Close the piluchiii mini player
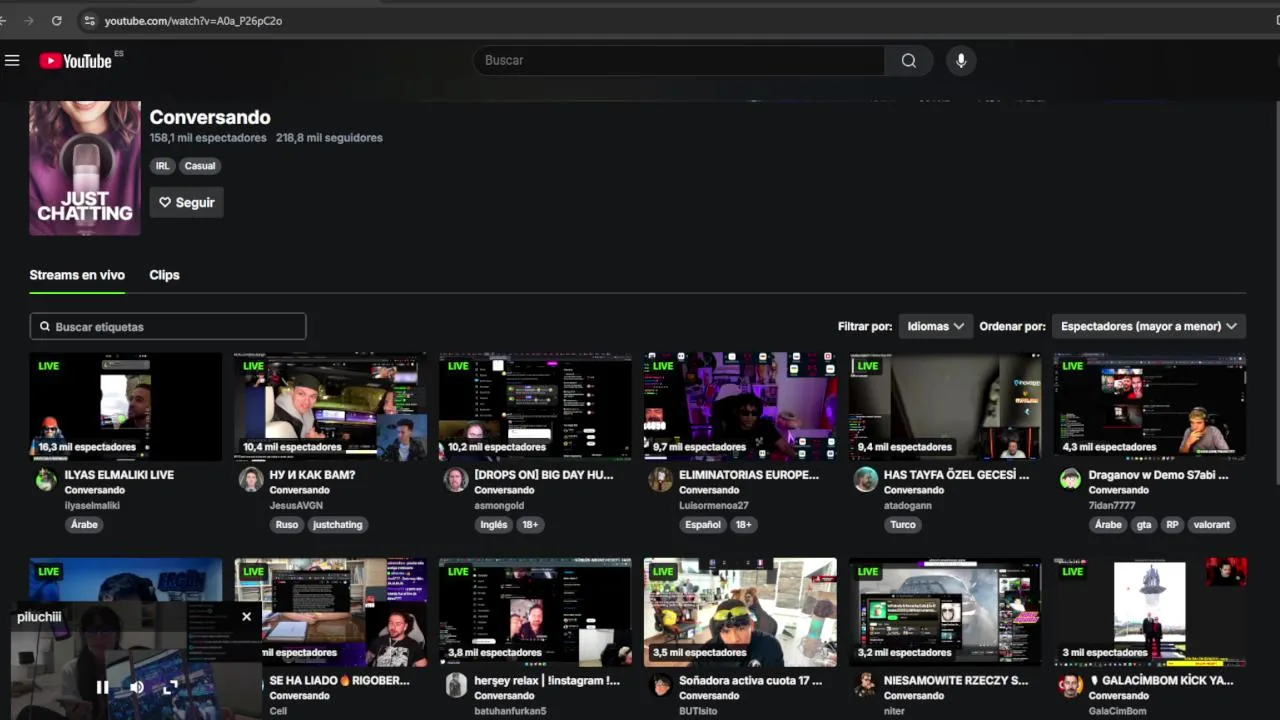 [x=246, y=617]
